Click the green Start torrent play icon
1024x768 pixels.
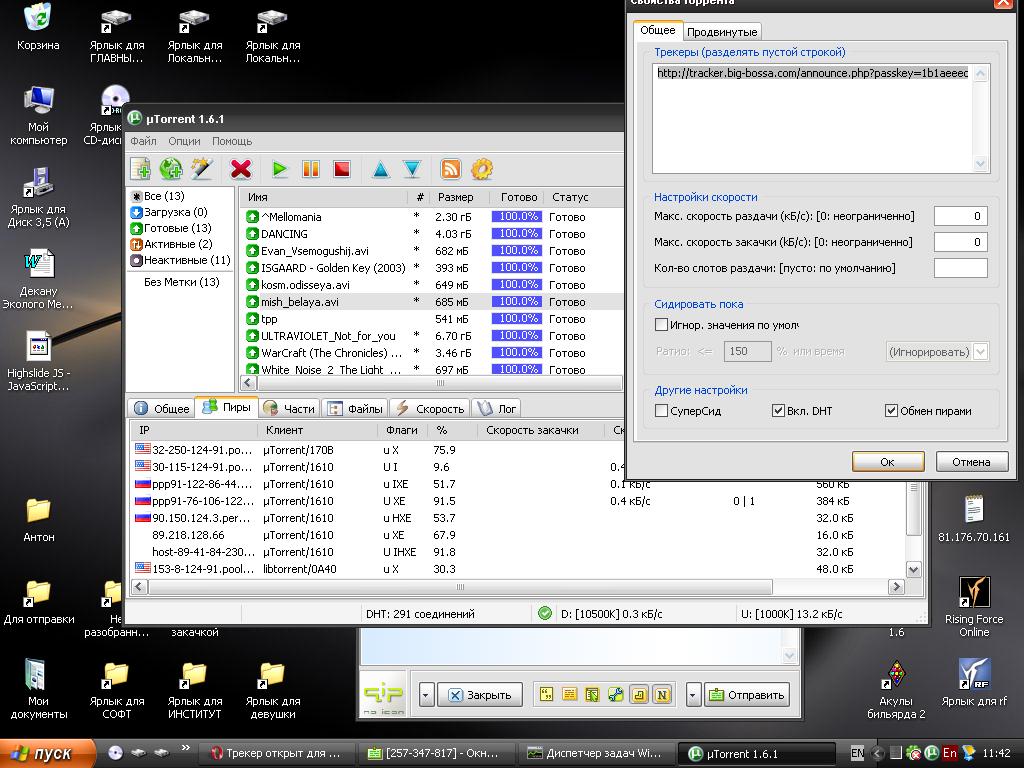(280, 169)
